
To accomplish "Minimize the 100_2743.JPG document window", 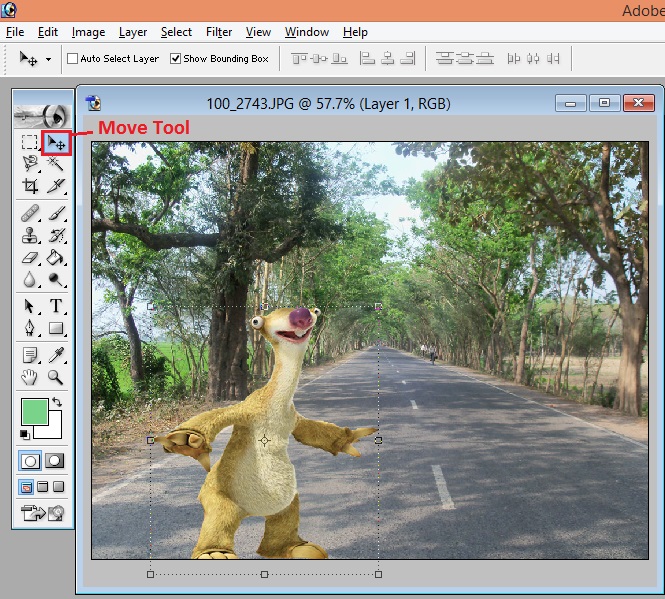I will pos(570,103).
